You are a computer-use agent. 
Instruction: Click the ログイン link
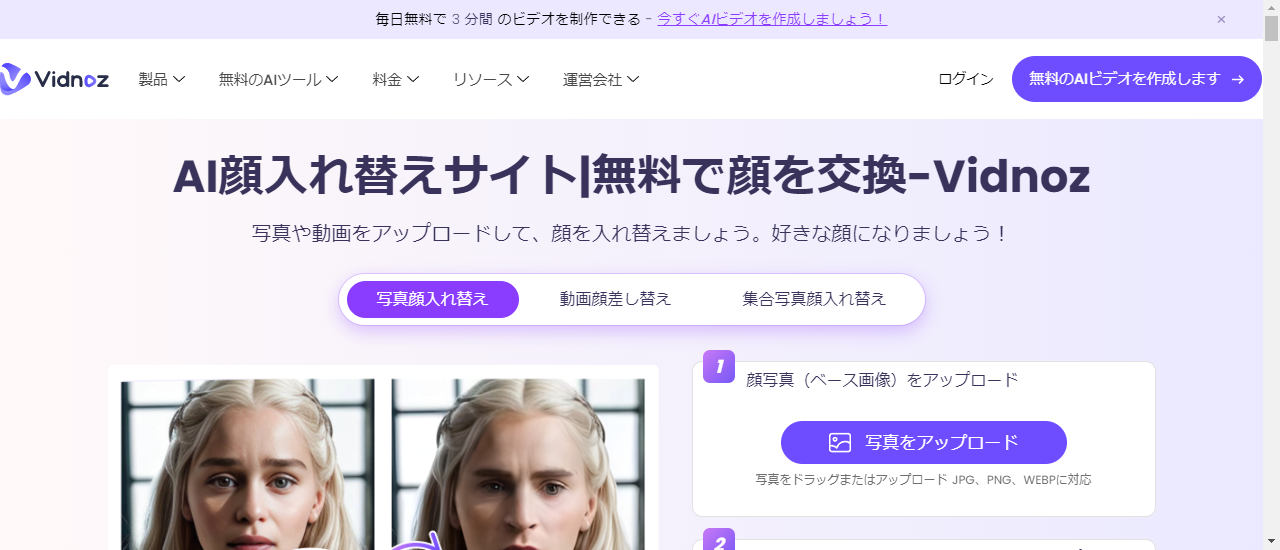pyautogui.click(x=966, y=79)
